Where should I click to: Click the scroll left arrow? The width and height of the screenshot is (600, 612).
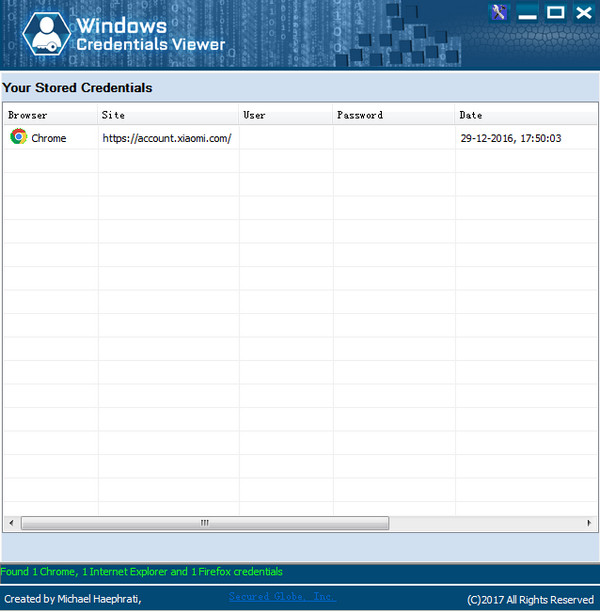[11, 523]
